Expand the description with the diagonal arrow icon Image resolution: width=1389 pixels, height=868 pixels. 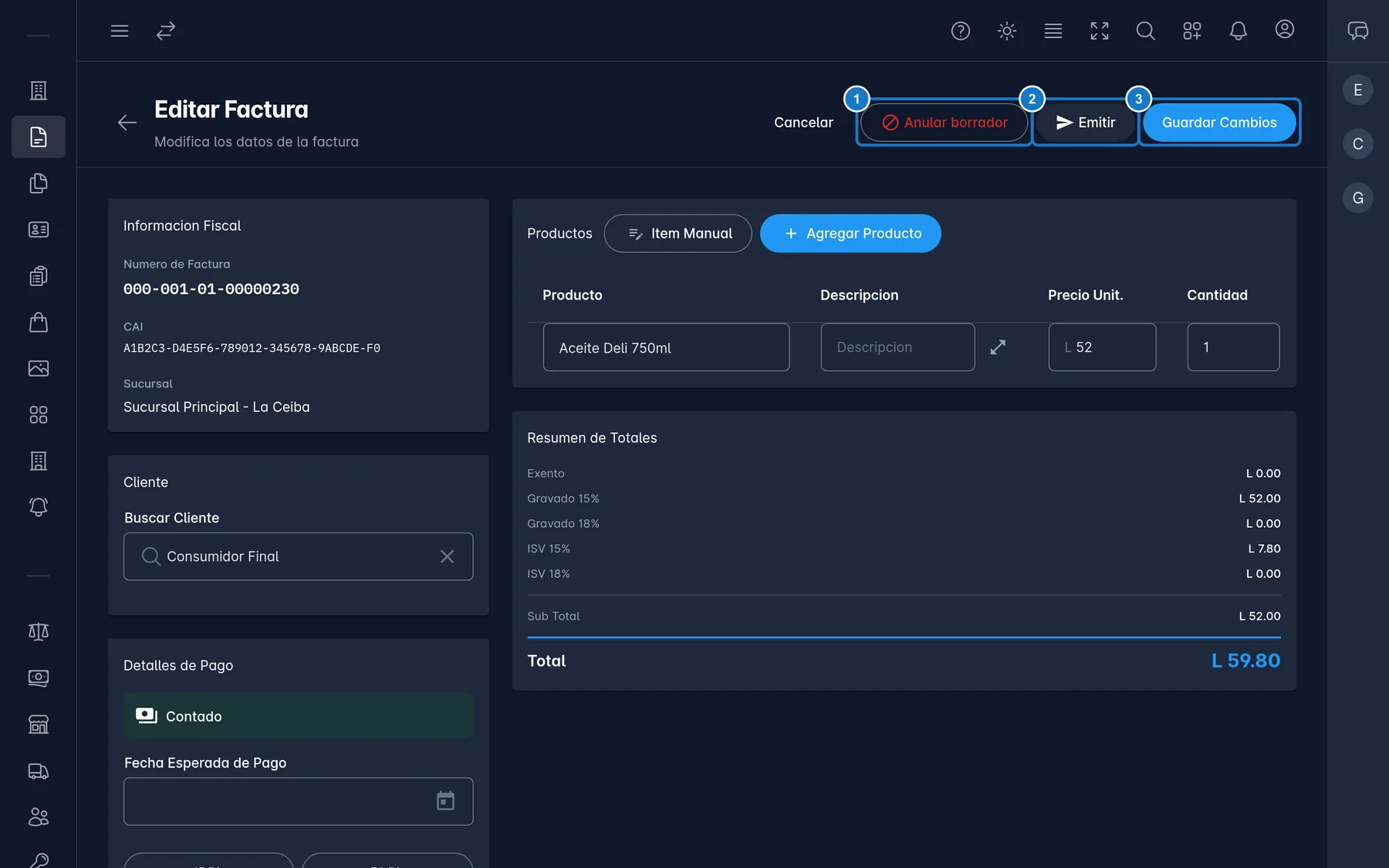(x=998, y=347)
